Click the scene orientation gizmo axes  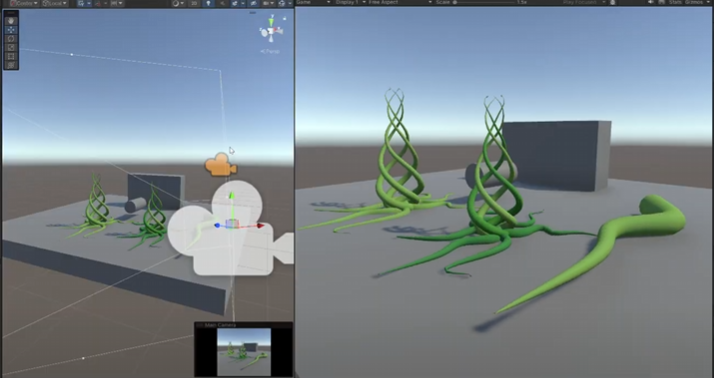tap(271, 31)
